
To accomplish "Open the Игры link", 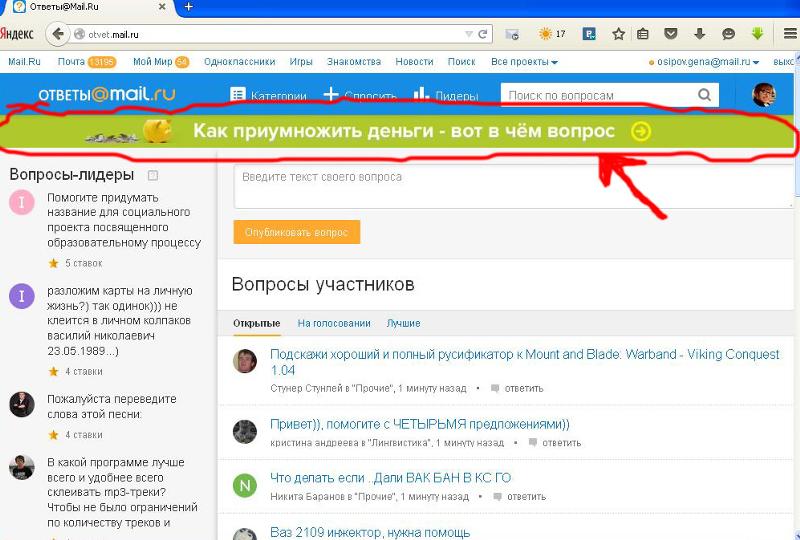I will pyautogui.click(x=301, y=62).
